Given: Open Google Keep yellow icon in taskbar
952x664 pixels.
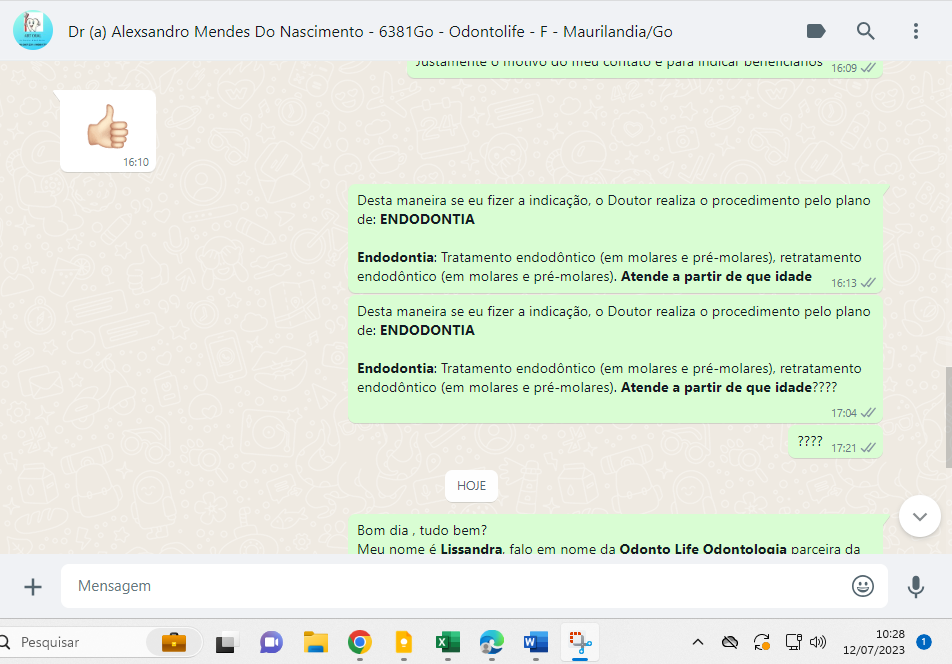Looking at the screenshot, I should coord(404,642).
